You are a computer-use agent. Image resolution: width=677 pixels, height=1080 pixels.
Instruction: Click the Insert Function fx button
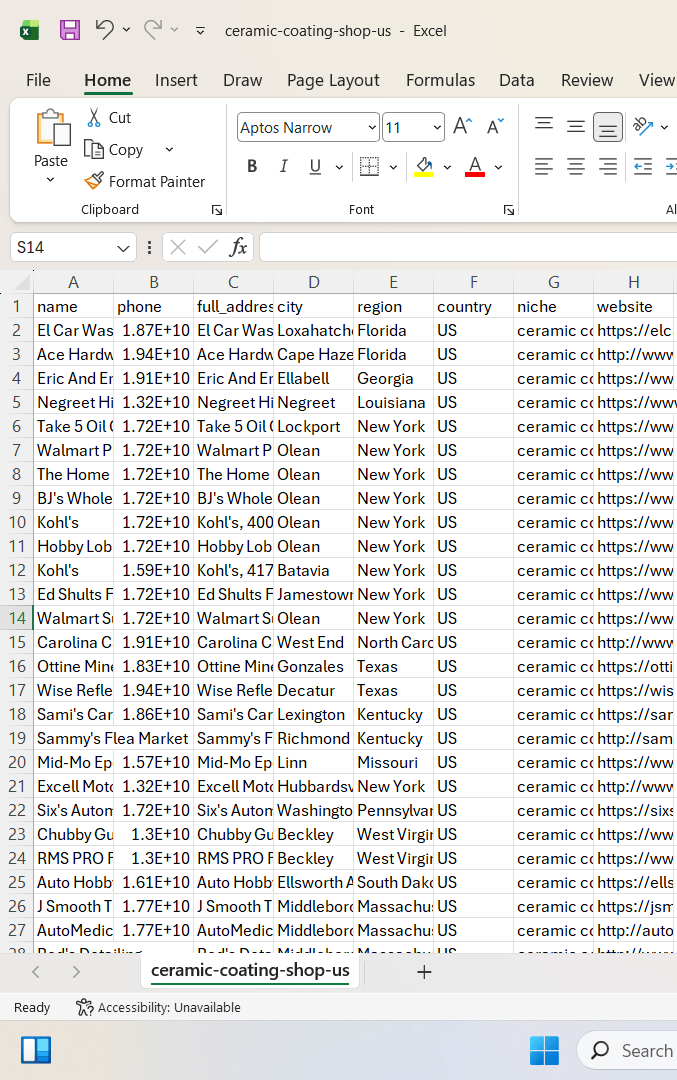pos(238,247)
